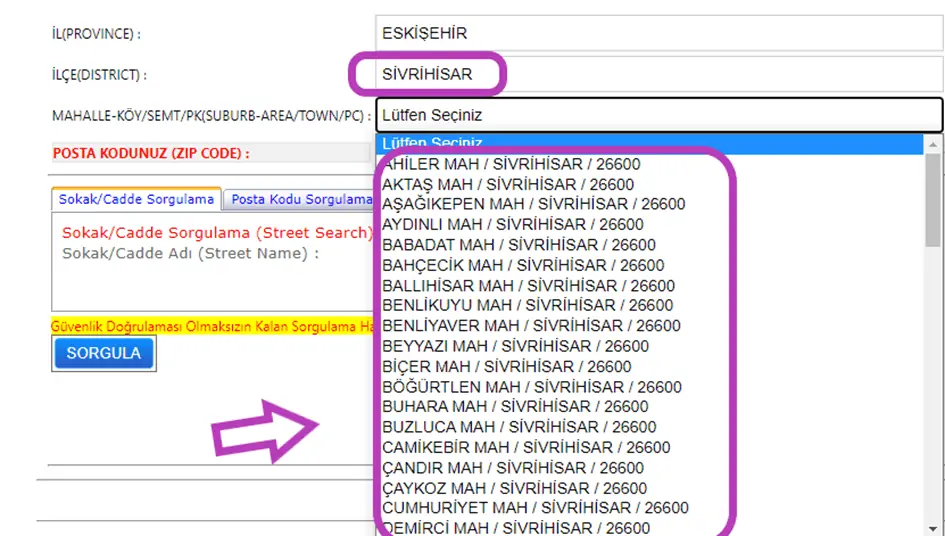
Task: Choose AKTAŞ MAH / SİVRİHİSAR / 26600
Action: pyautogui.click(x=508, y=184)
